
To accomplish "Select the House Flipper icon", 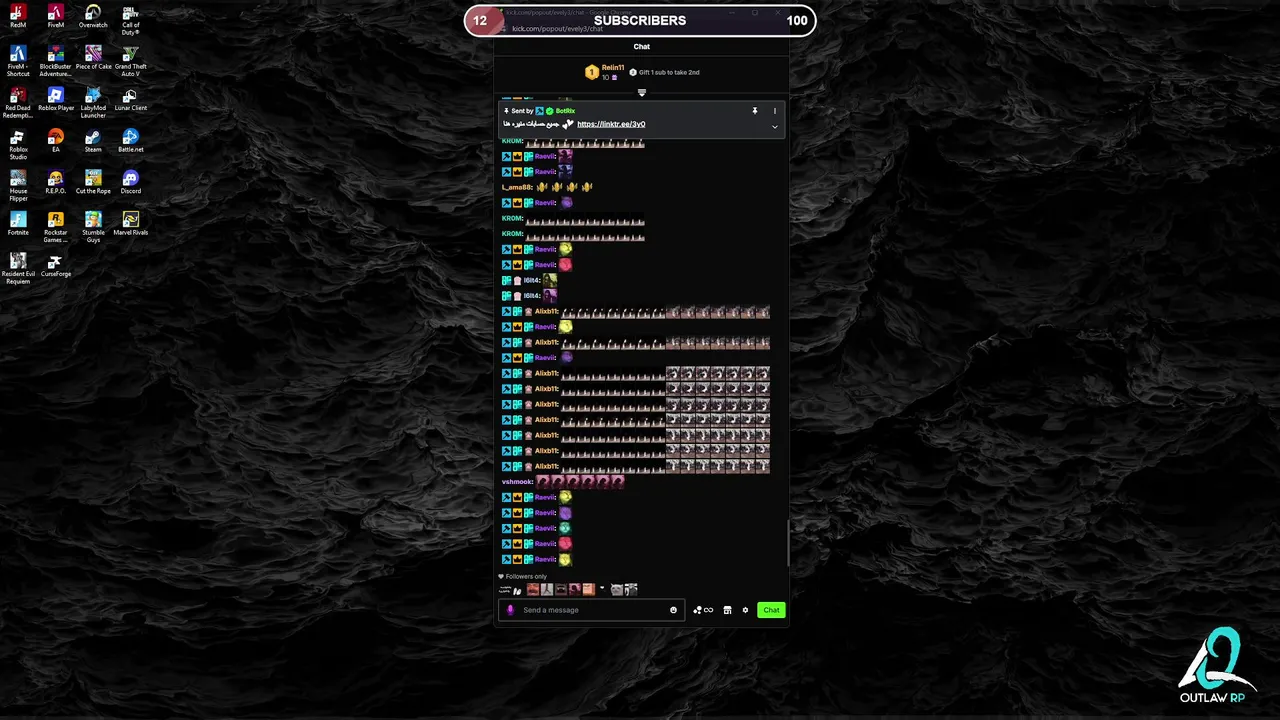I will [18, 186].
